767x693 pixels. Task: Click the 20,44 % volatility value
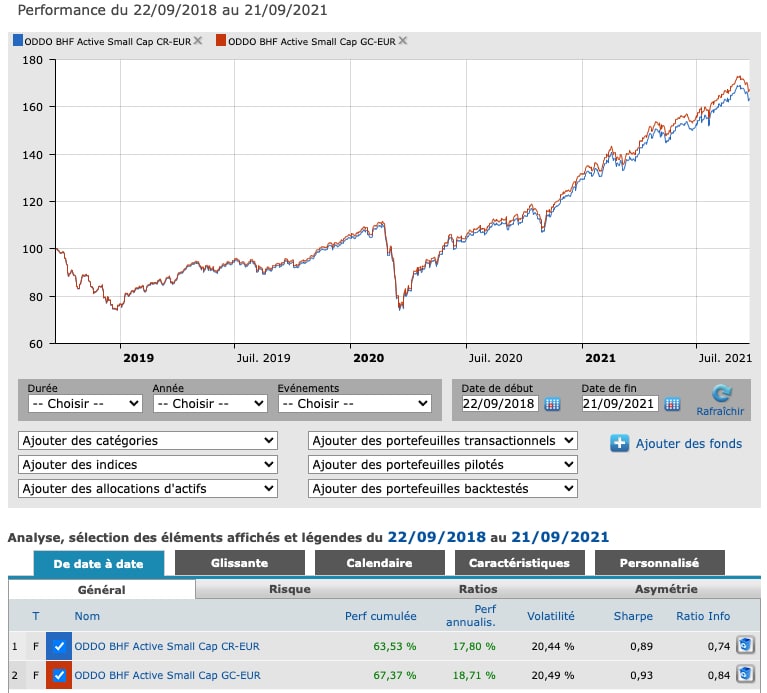(x=553, y=646)
